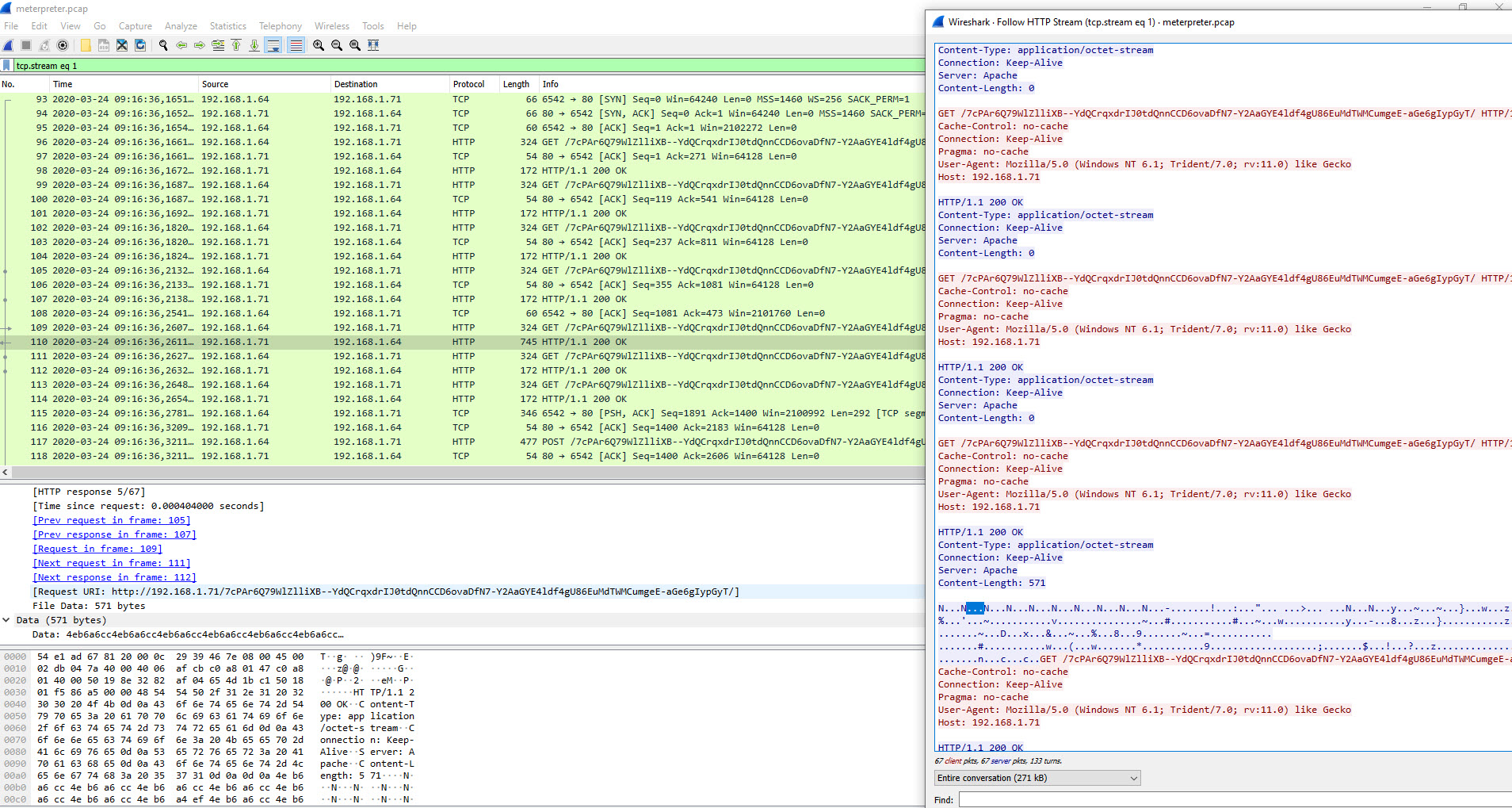This screenshot has height=808, width=1512.
Task: Start capturing packets with the shark fin icon
Action: tap(8, 45)
